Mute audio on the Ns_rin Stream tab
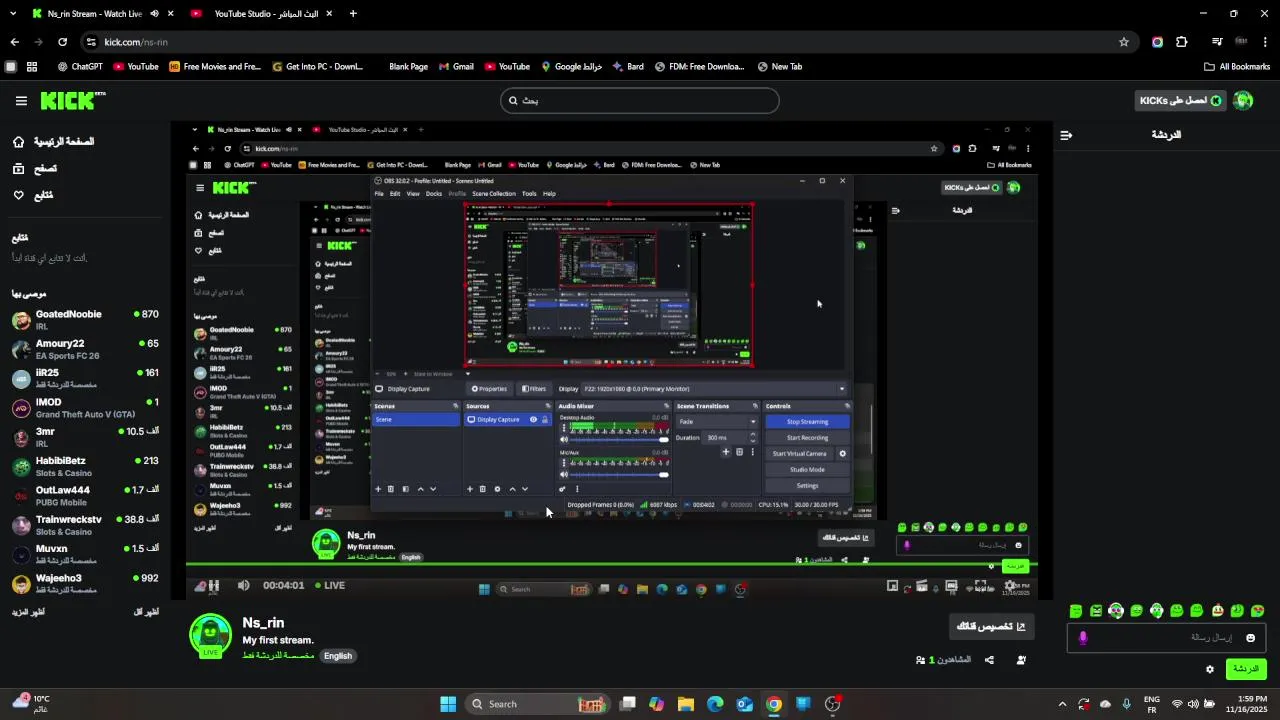 coord(154,14)
